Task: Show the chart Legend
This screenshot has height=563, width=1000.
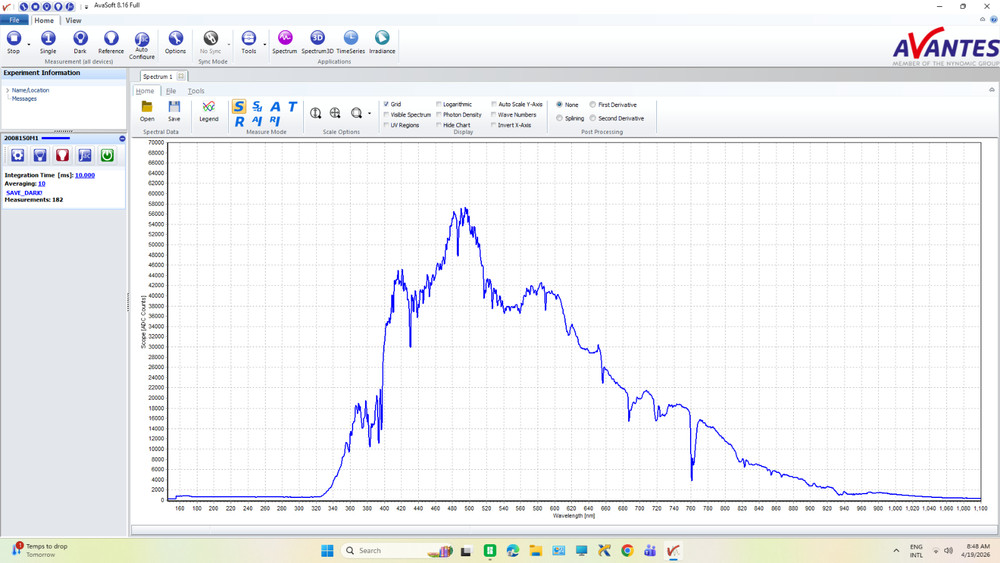Action: click(x=208, y=110)
